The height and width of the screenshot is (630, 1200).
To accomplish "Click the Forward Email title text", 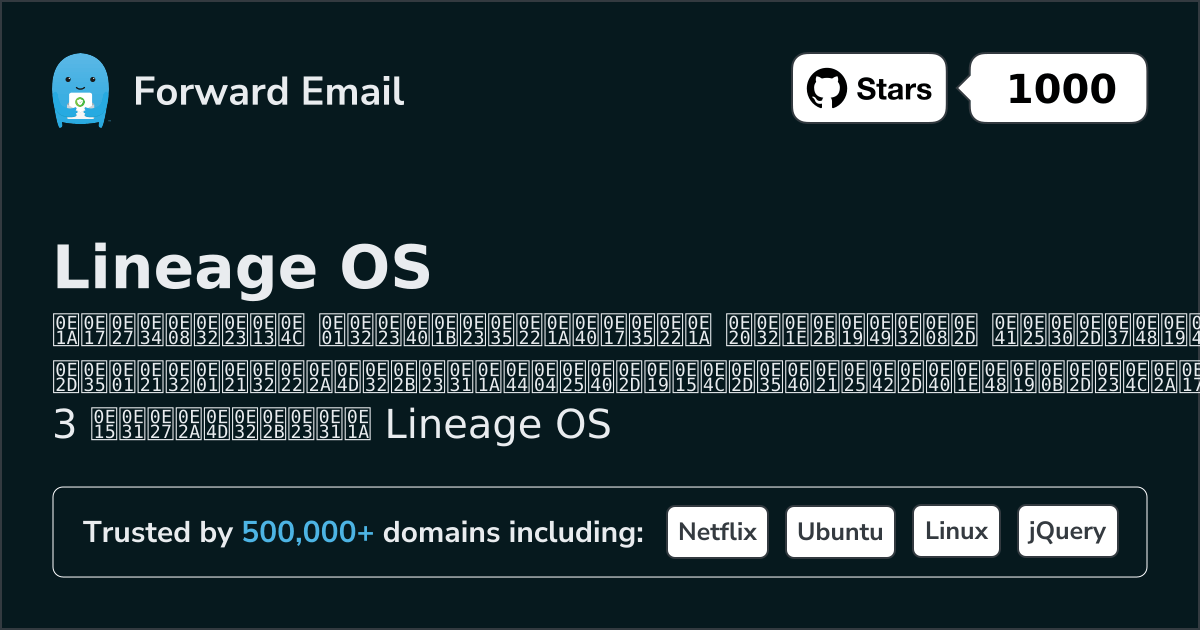I will point(268,92).
